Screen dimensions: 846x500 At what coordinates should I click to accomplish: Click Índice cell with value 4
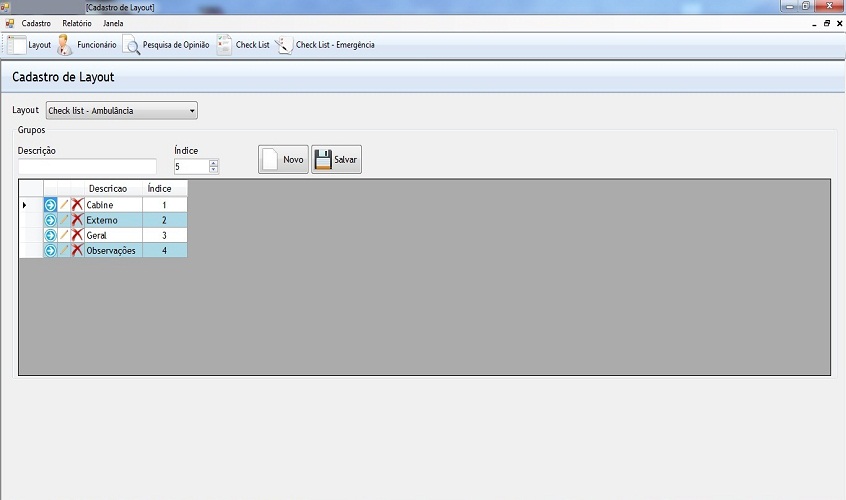pos(165,250)
